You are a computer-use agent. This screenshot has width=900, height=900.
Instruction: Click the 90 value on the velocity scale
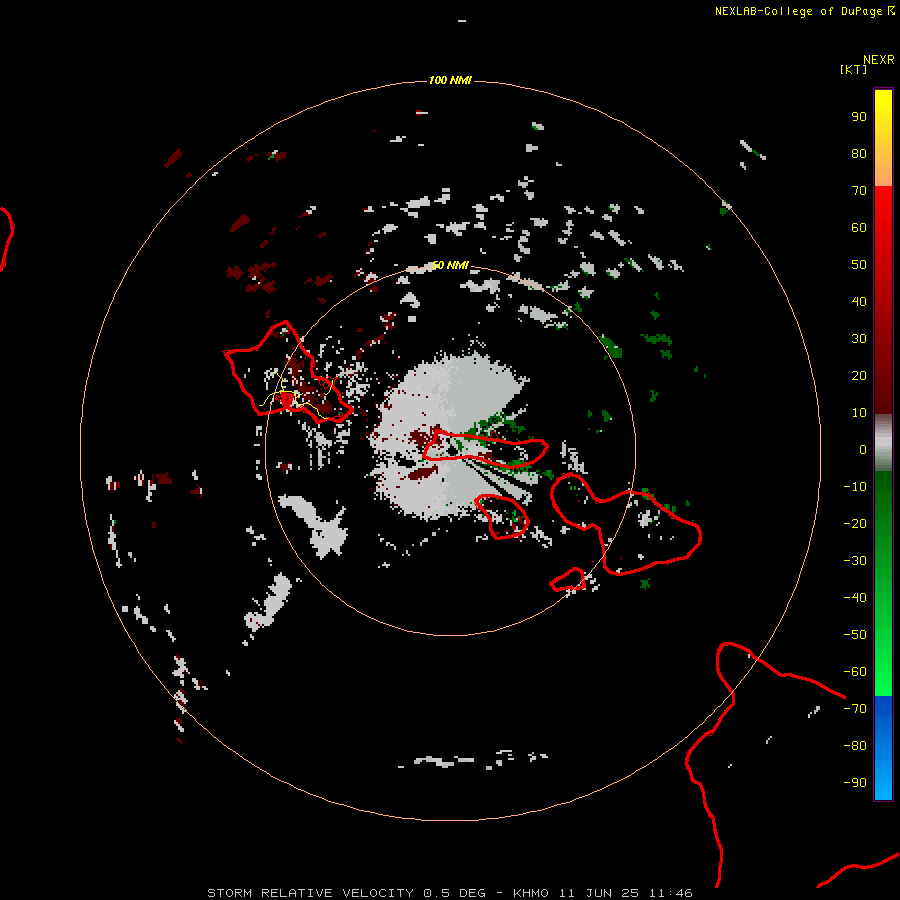[x=859, y=117]
